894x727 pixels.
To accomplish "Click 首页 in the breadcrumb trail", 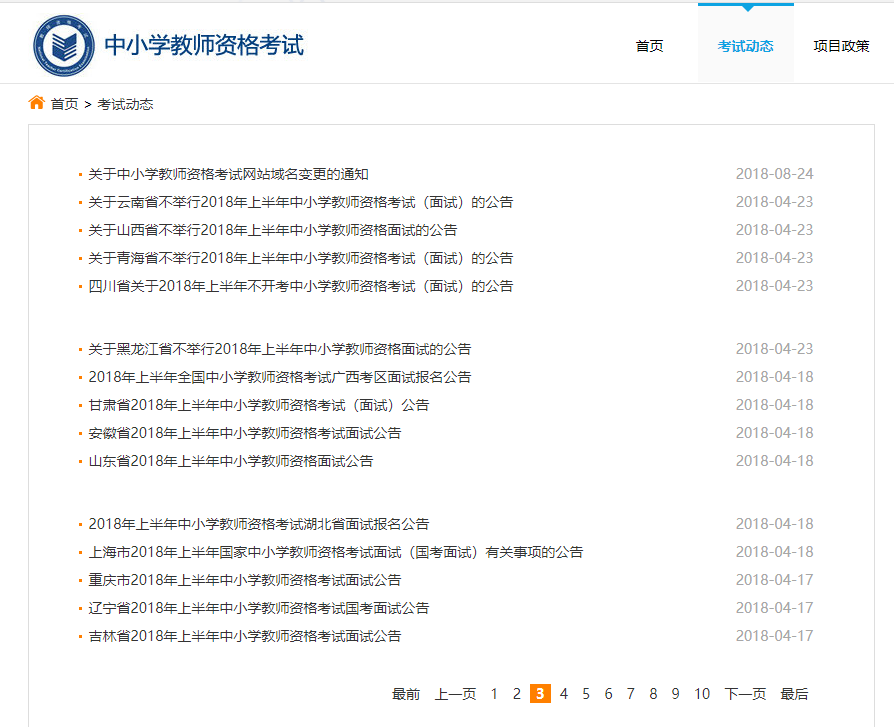I will click(64, 103).
